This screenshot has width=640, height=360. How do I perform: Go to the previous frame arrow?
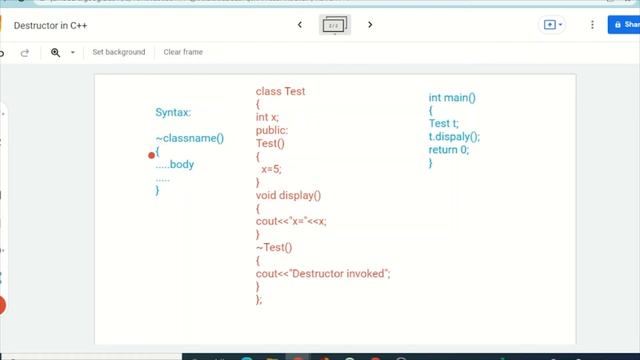[x=300, y=25]
